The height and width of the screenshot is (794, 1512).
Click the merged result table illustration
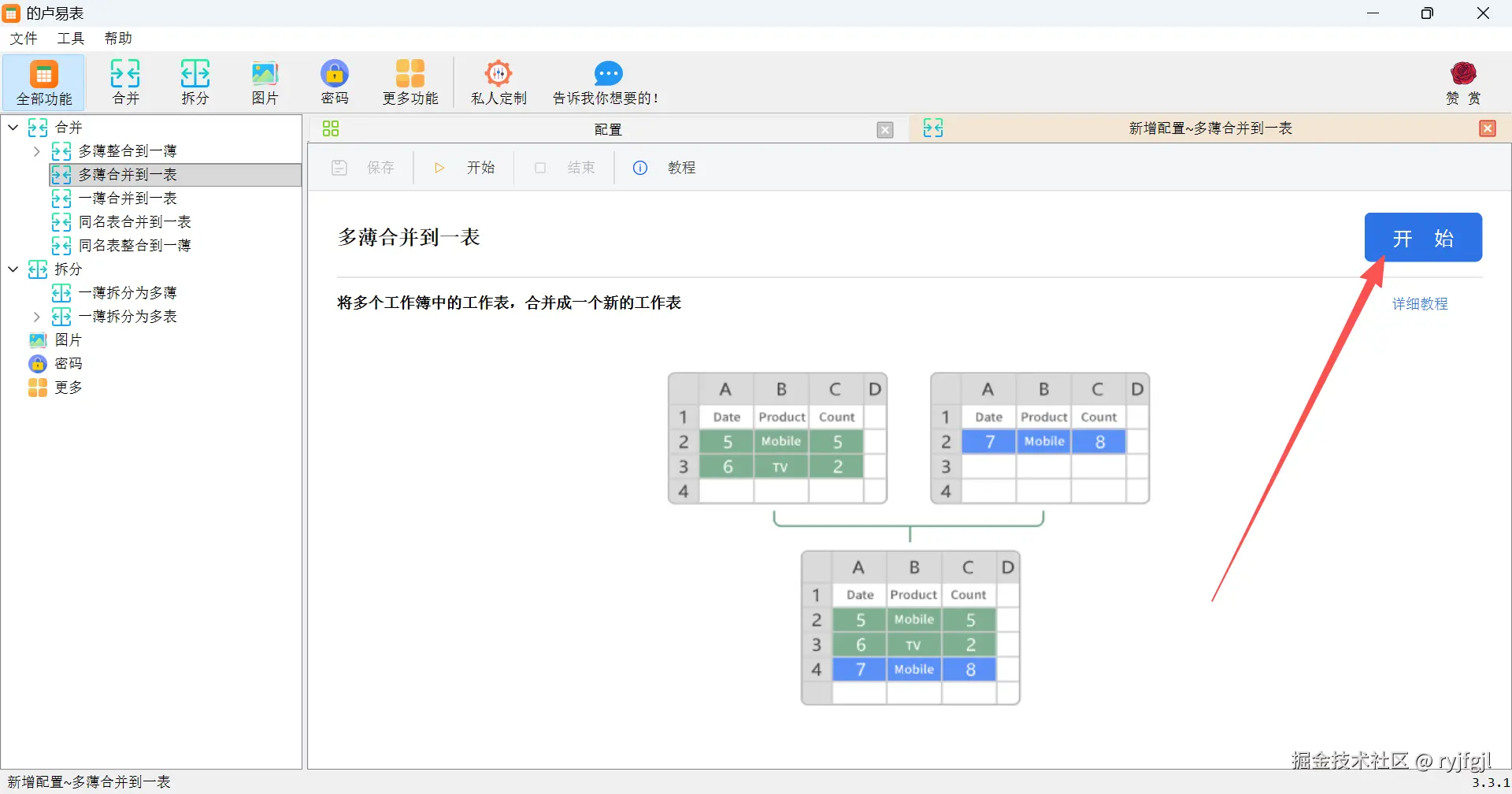point(910,628)
